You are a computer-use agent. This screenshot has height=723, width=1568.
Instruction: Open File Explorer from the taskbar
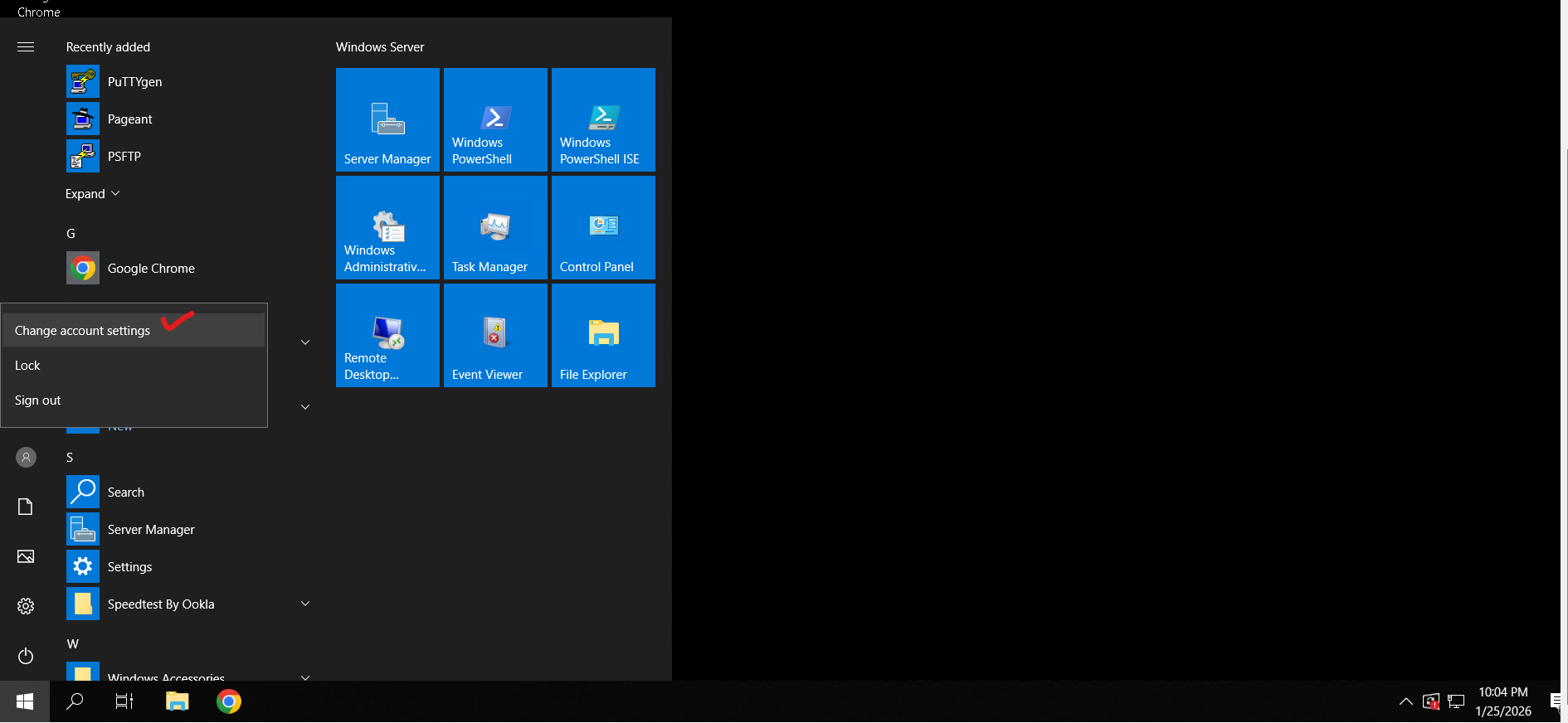177,701
